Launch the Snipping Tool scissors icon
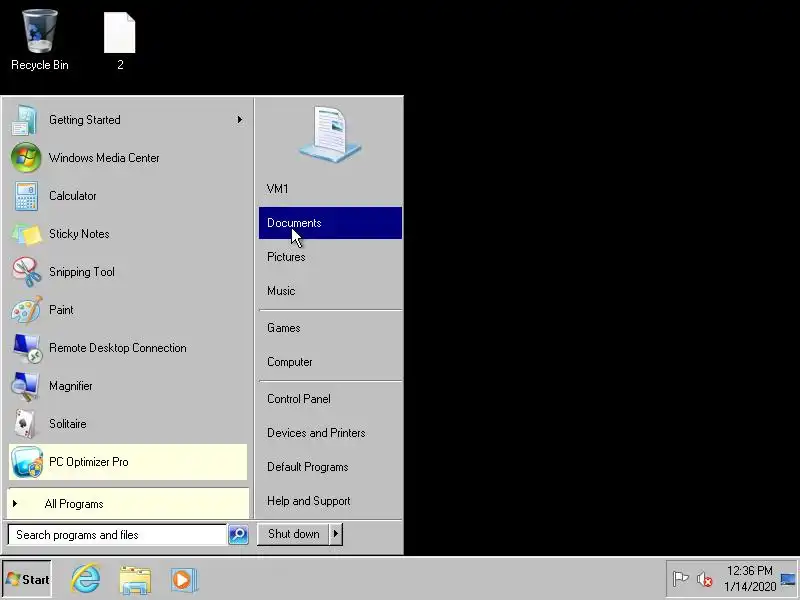The height and width of the screenshot is (600, 800). pyautogui.click(x=27, y=272)
